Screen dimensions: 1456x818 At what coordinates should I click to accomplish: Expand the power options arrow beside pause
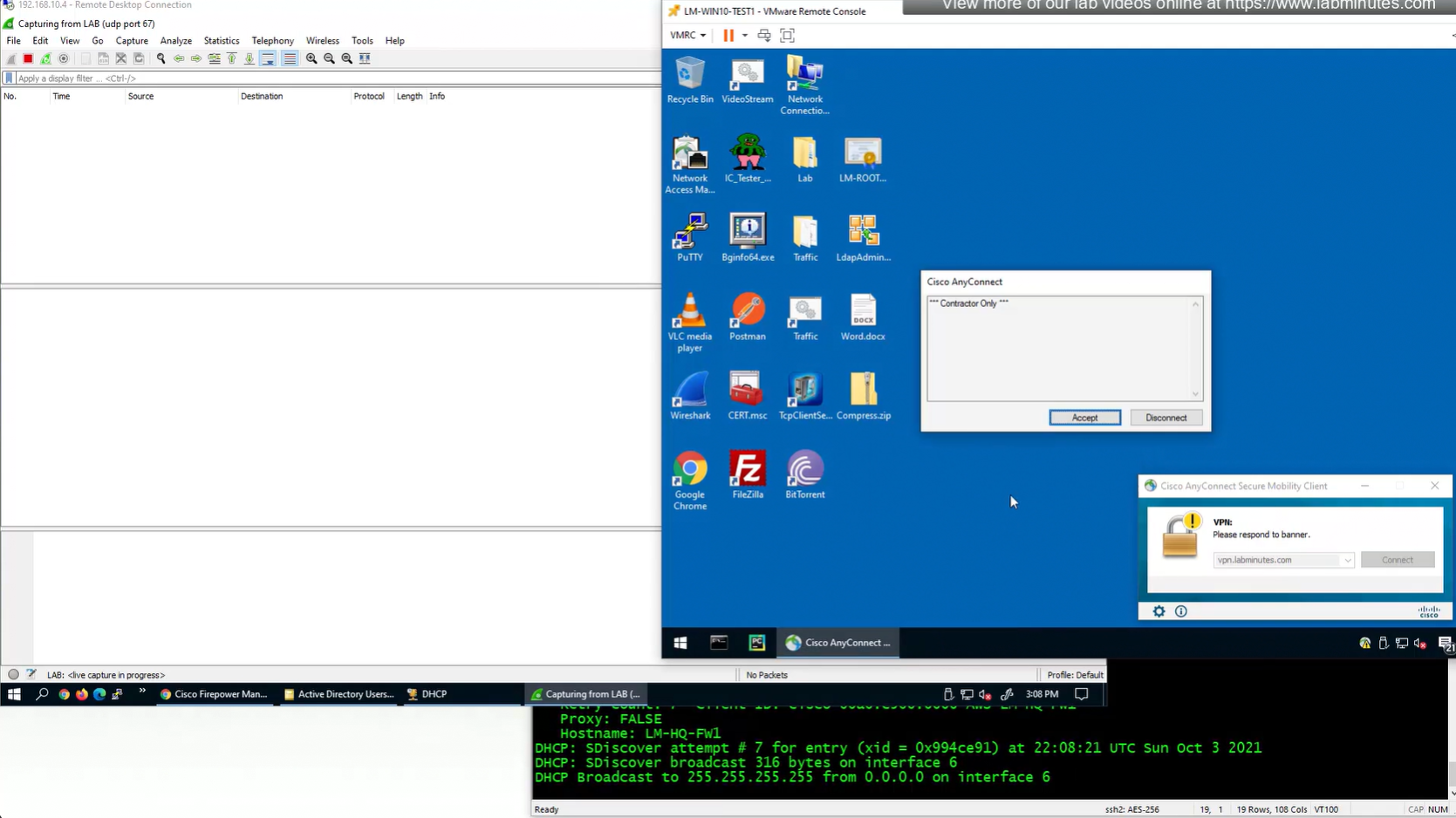pos(744,36)
